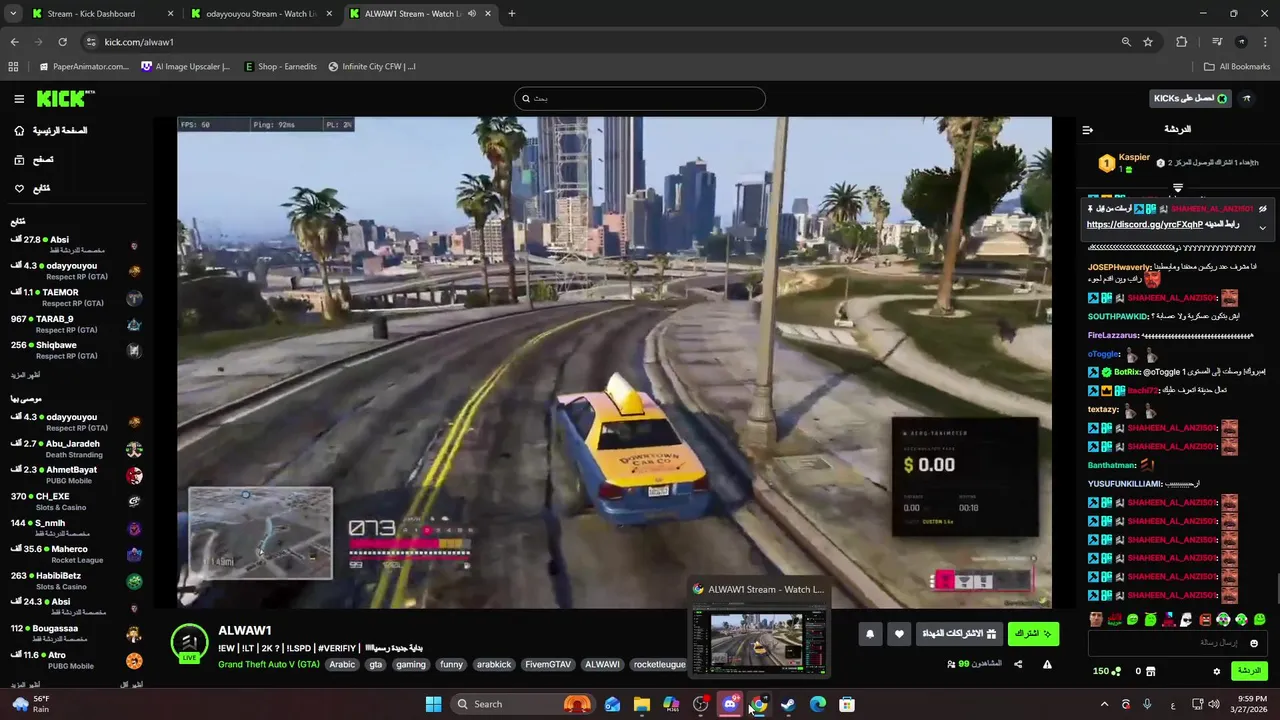This screenshot has width=1280, height=720.
Task: Click the FivemGTAV tag
Action: pos(547,664)
